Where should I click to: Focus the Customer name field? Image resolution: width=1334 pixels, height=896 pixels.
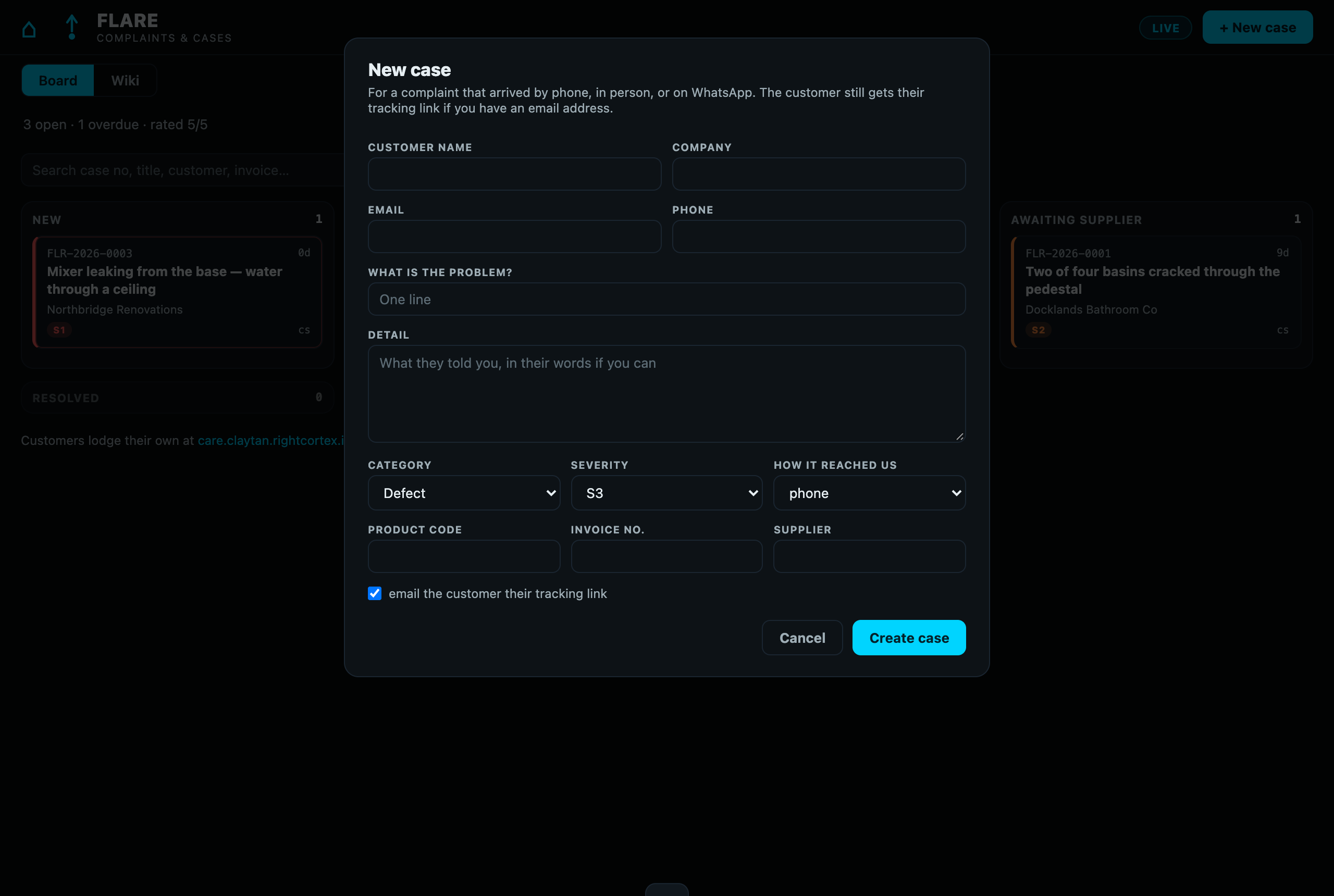514,173
